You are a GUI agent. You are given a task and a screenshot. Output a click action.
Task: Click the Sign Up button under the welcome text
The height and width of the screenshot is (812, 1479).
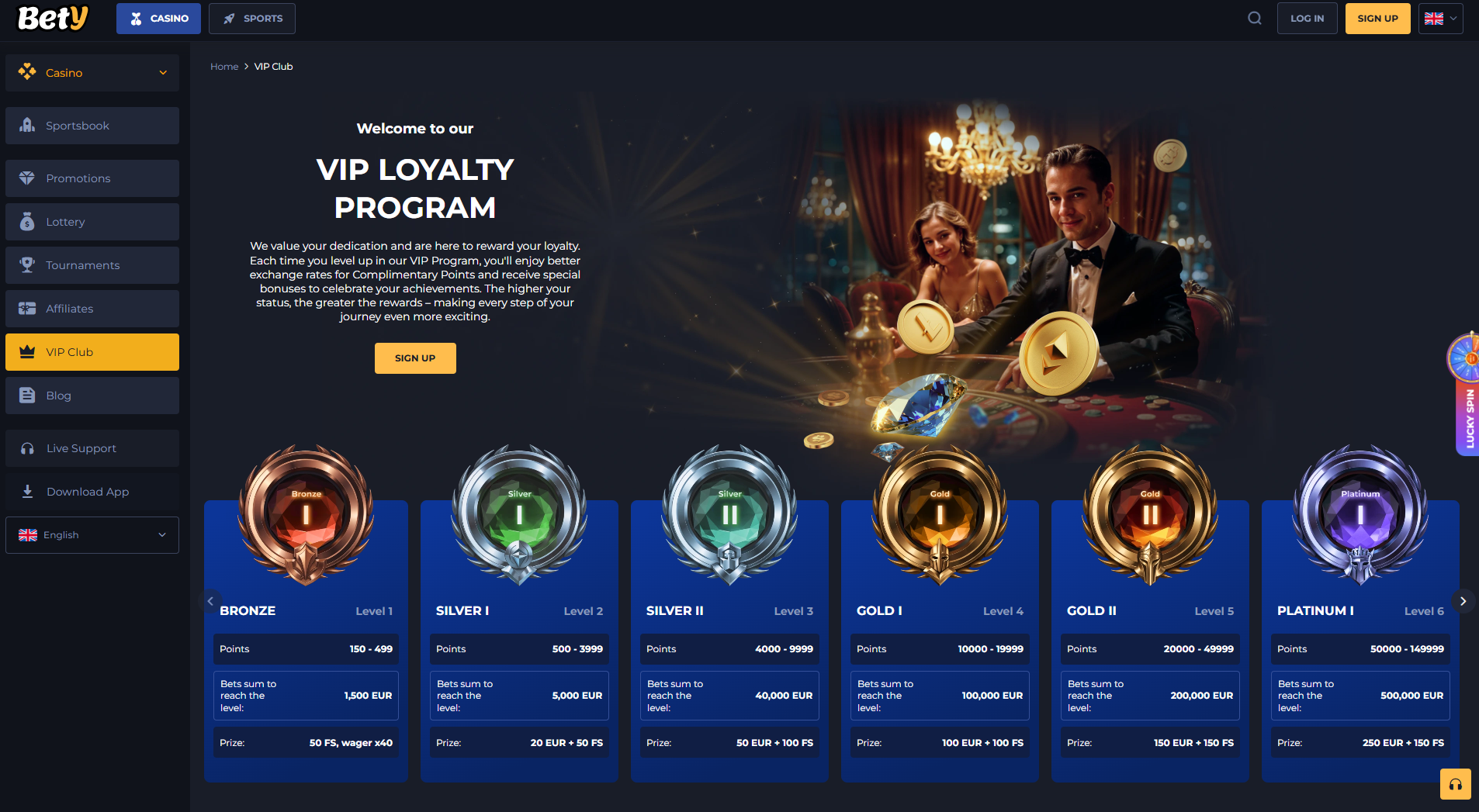tap(415, 358)
